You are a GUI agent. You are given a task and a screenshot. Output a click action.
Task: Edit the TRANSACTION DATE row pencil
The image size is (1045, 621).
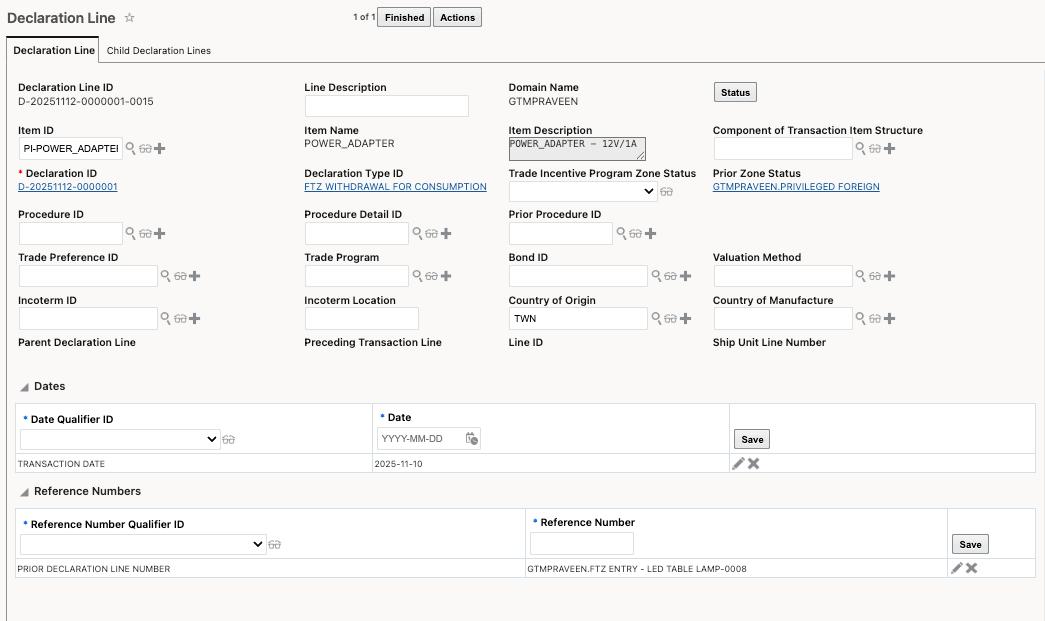pos(738,463)
